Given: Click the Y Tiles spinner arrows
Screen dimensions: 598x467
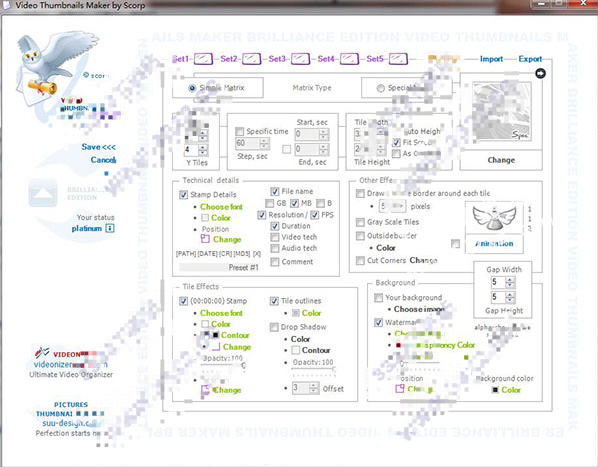Looking at the screenshot, I should pyautogui.click(x=204, y=150).
